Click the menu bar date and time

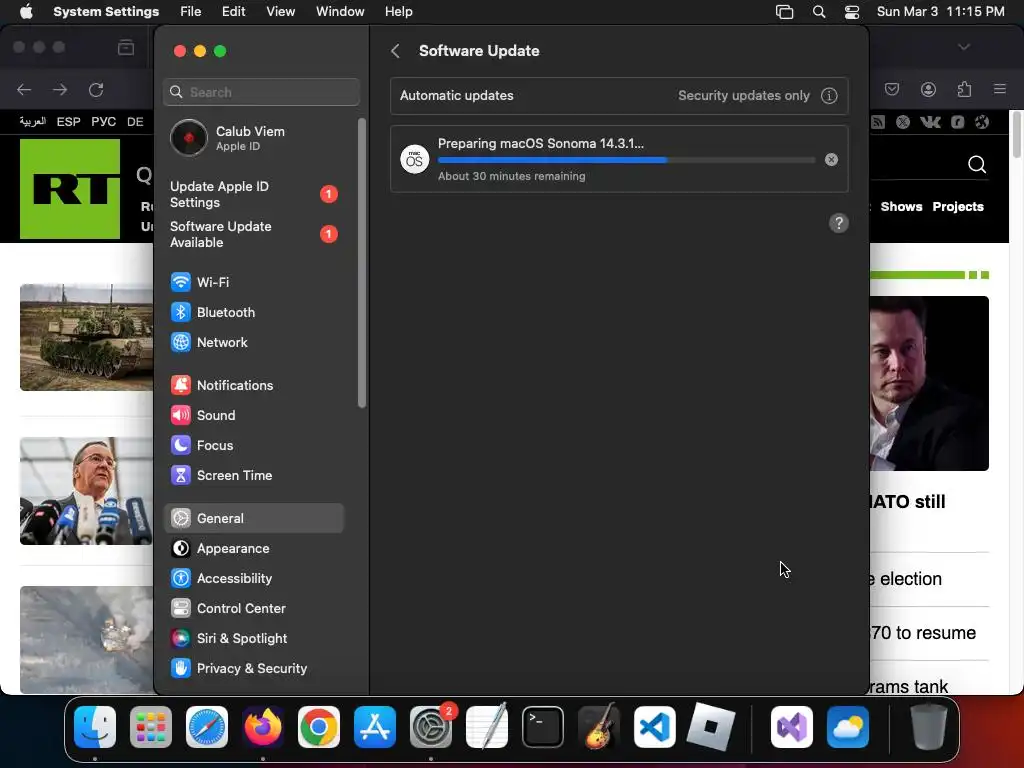point(940,12)
